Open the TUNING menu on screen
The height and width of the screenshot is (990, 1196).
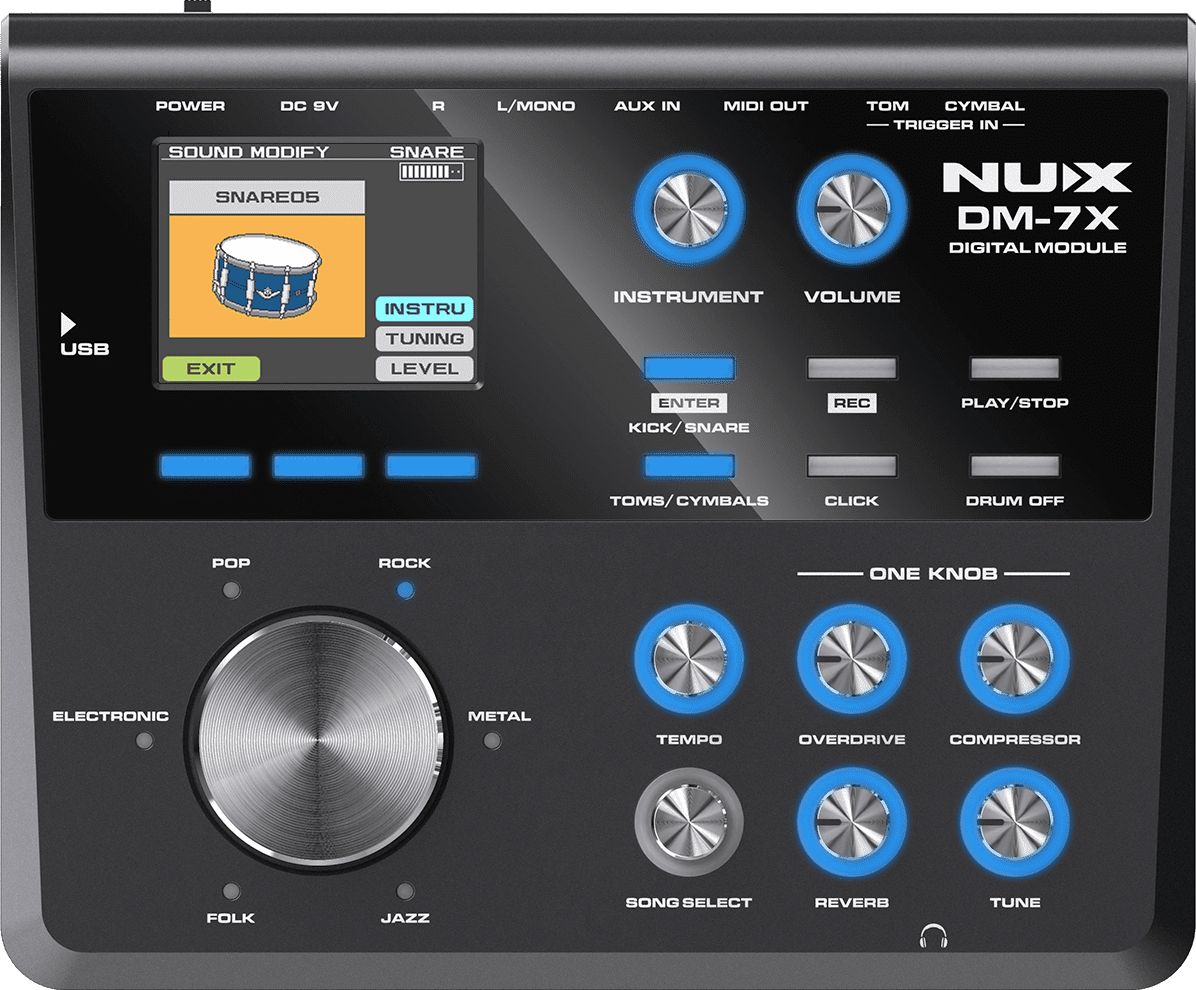tap(428, 339)
